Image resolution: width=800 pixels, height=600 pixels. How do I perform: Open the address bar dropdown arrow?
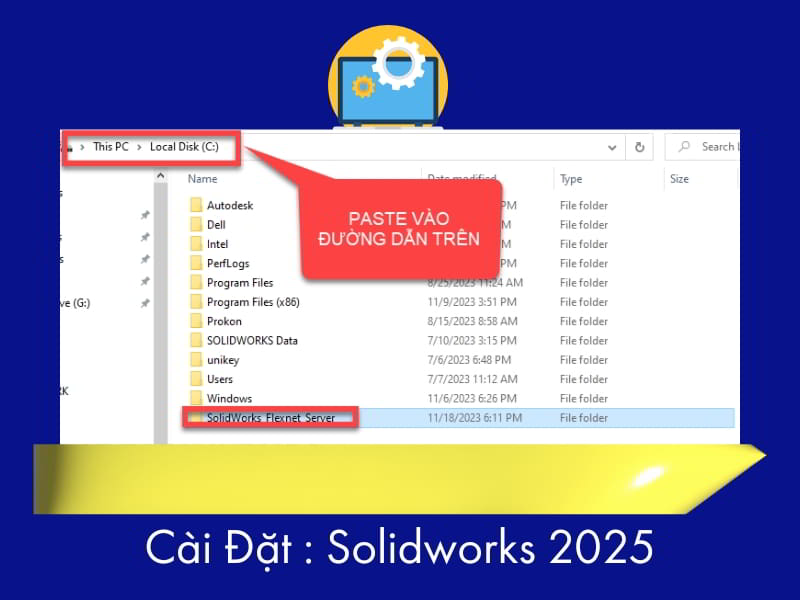point(612,146)
